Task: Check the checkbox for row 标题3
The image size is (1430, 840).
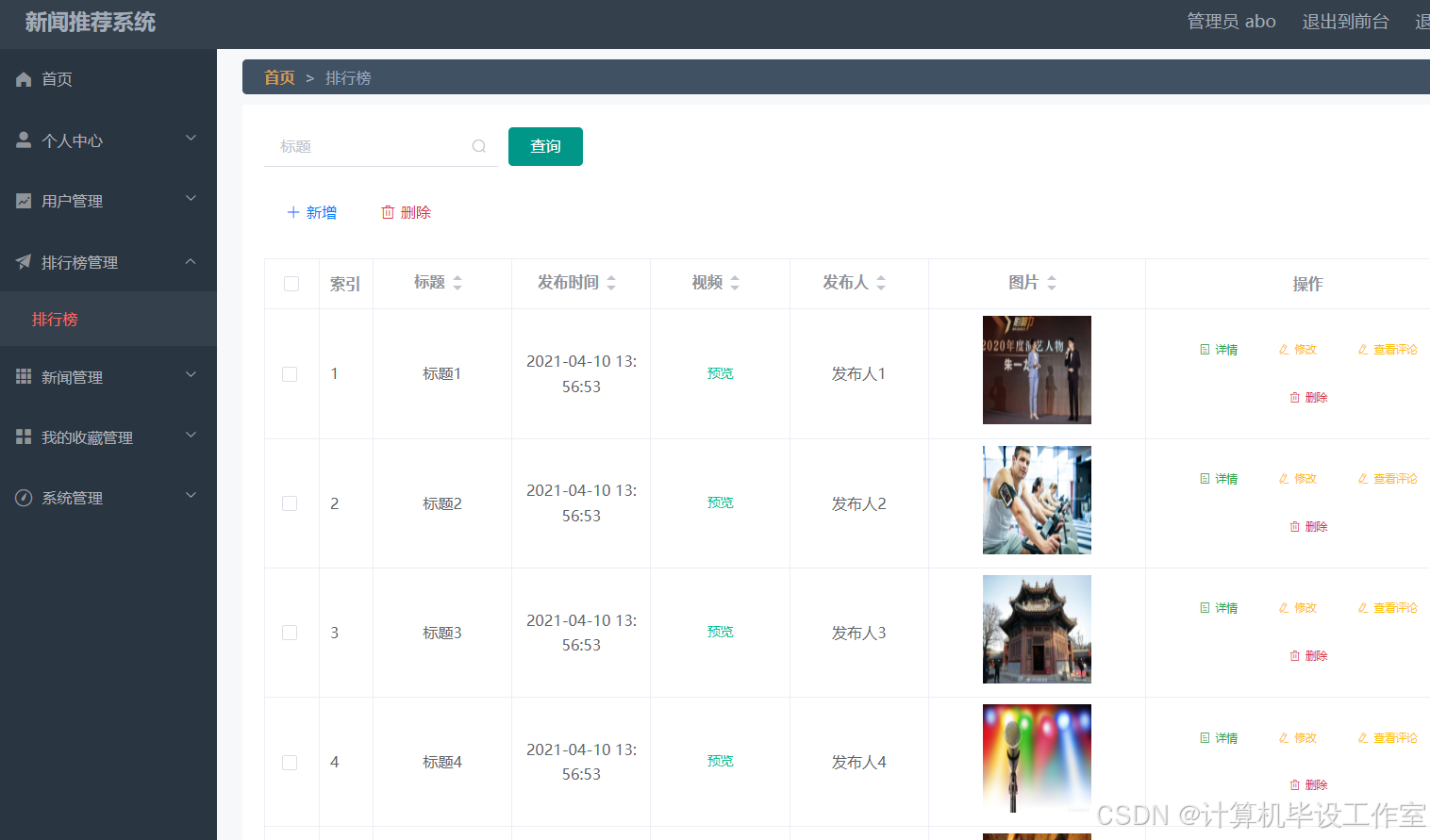Action: 290,632
